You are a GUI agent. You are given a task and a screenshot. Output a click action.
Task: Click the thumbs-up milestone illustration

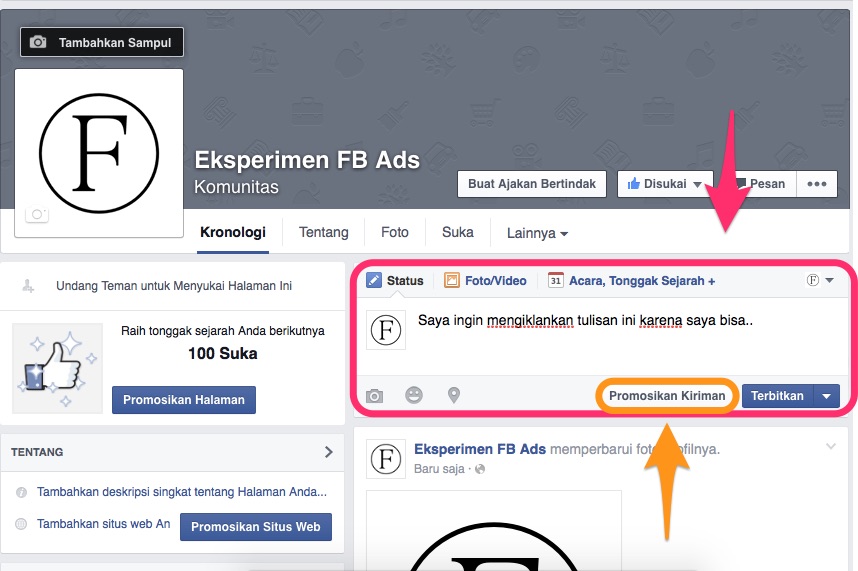click(57, 368)
